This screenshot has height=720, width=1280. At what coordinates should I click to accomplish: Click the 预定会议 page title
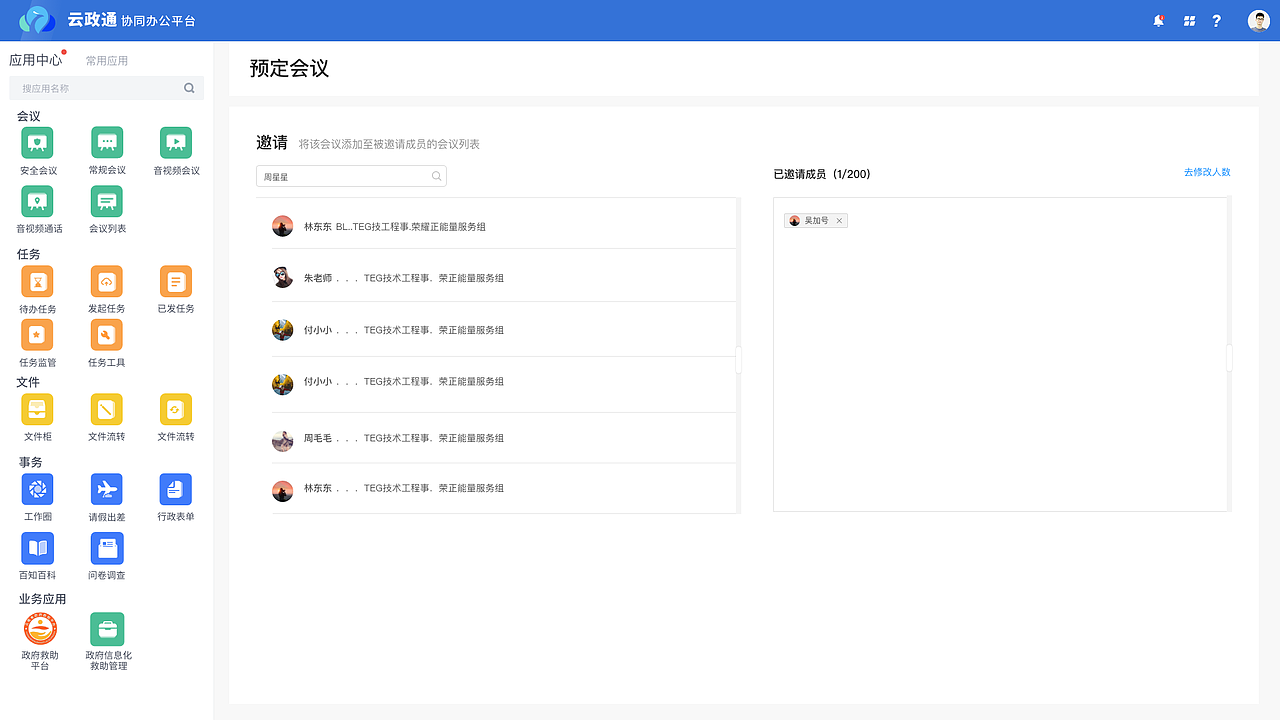289,68
